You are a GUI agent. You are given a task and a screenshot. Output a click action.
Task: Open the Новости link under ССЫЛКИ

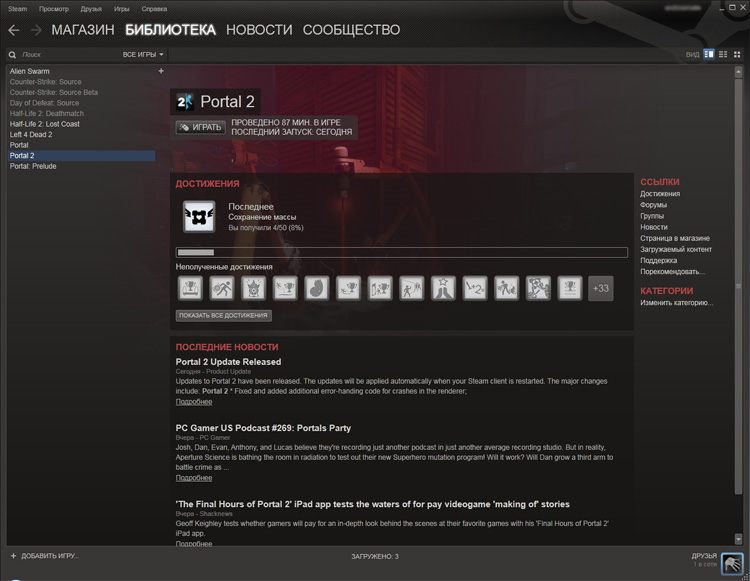[654, 227]
